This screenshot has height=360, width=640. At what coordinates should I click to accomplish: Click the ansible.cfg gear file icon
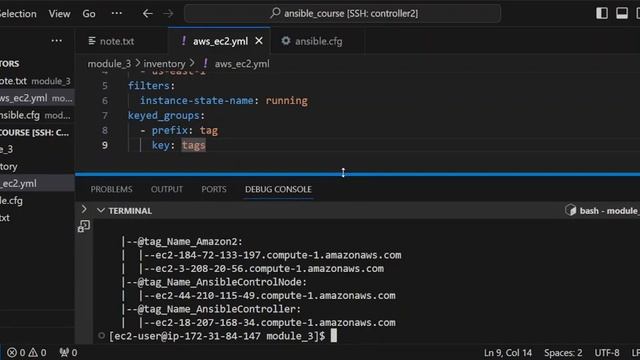click(286, 41)
